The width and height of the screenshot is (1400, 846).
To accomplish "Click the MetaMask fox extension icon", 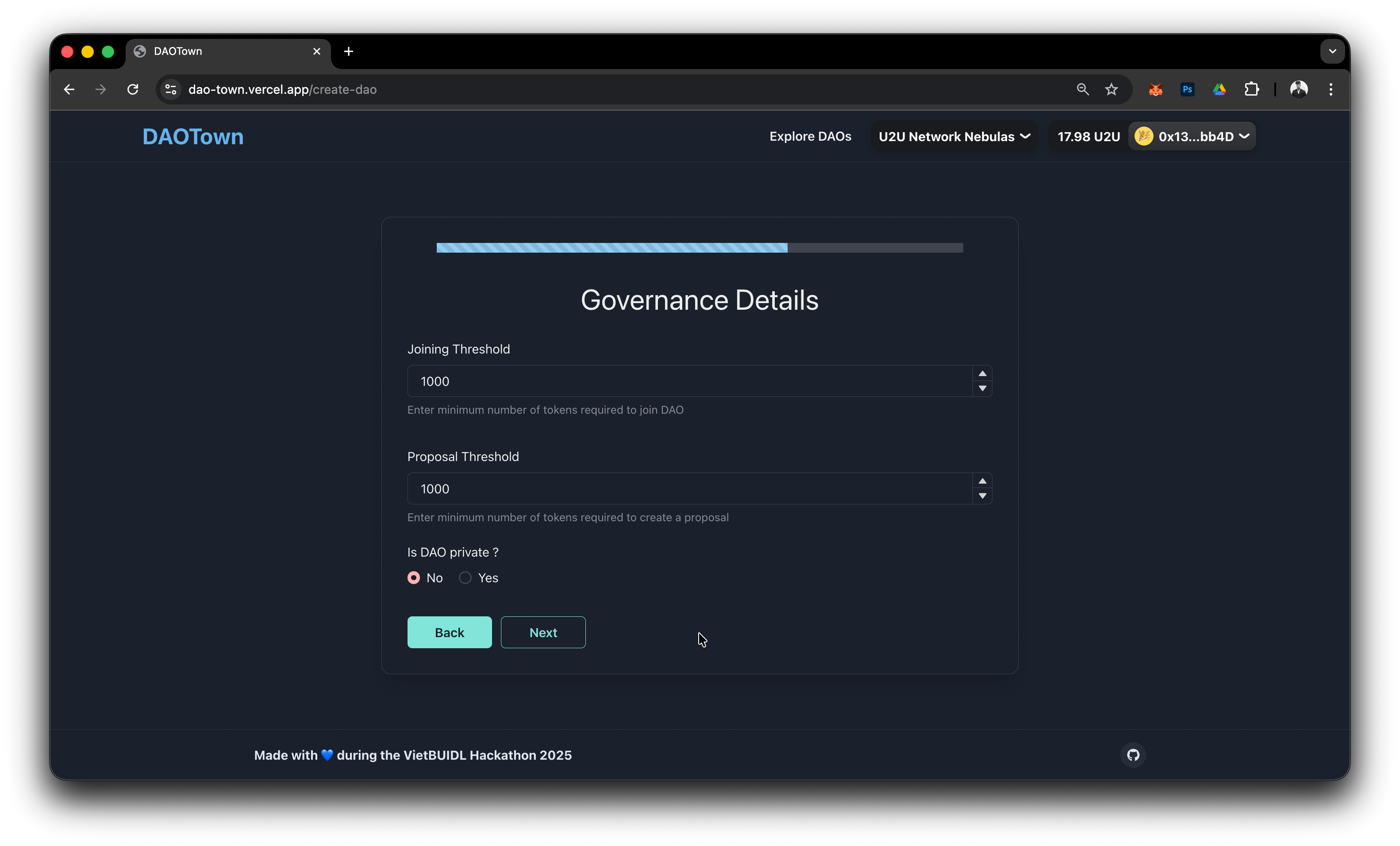I will coord(1155,89).
